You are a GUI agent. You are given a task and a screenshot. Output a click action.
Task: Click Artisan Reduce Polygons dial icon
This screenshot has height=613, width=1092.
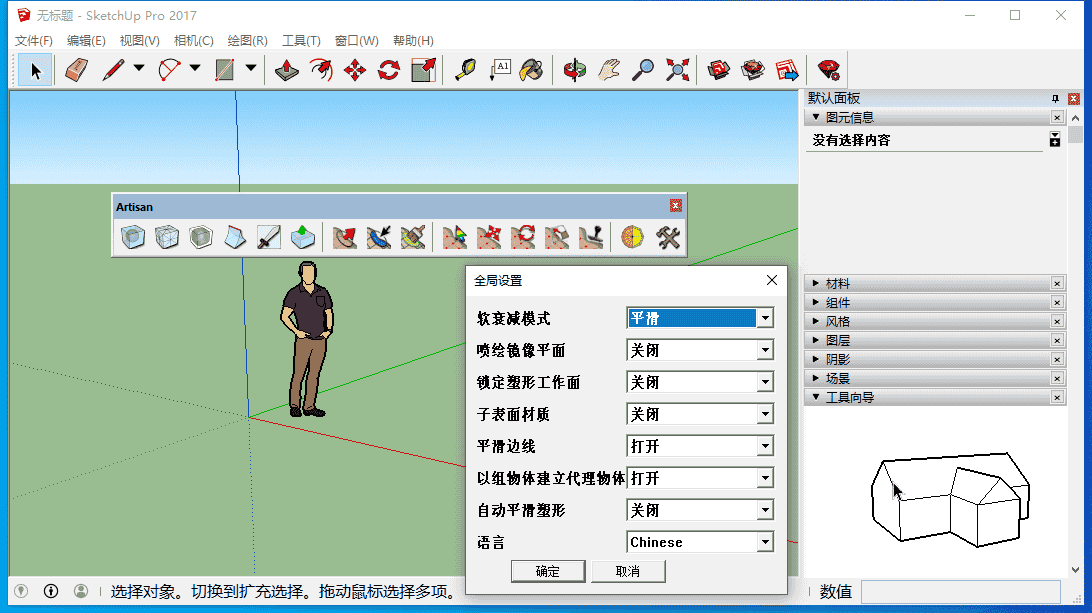pyautogui.click(x=632, y=237)
